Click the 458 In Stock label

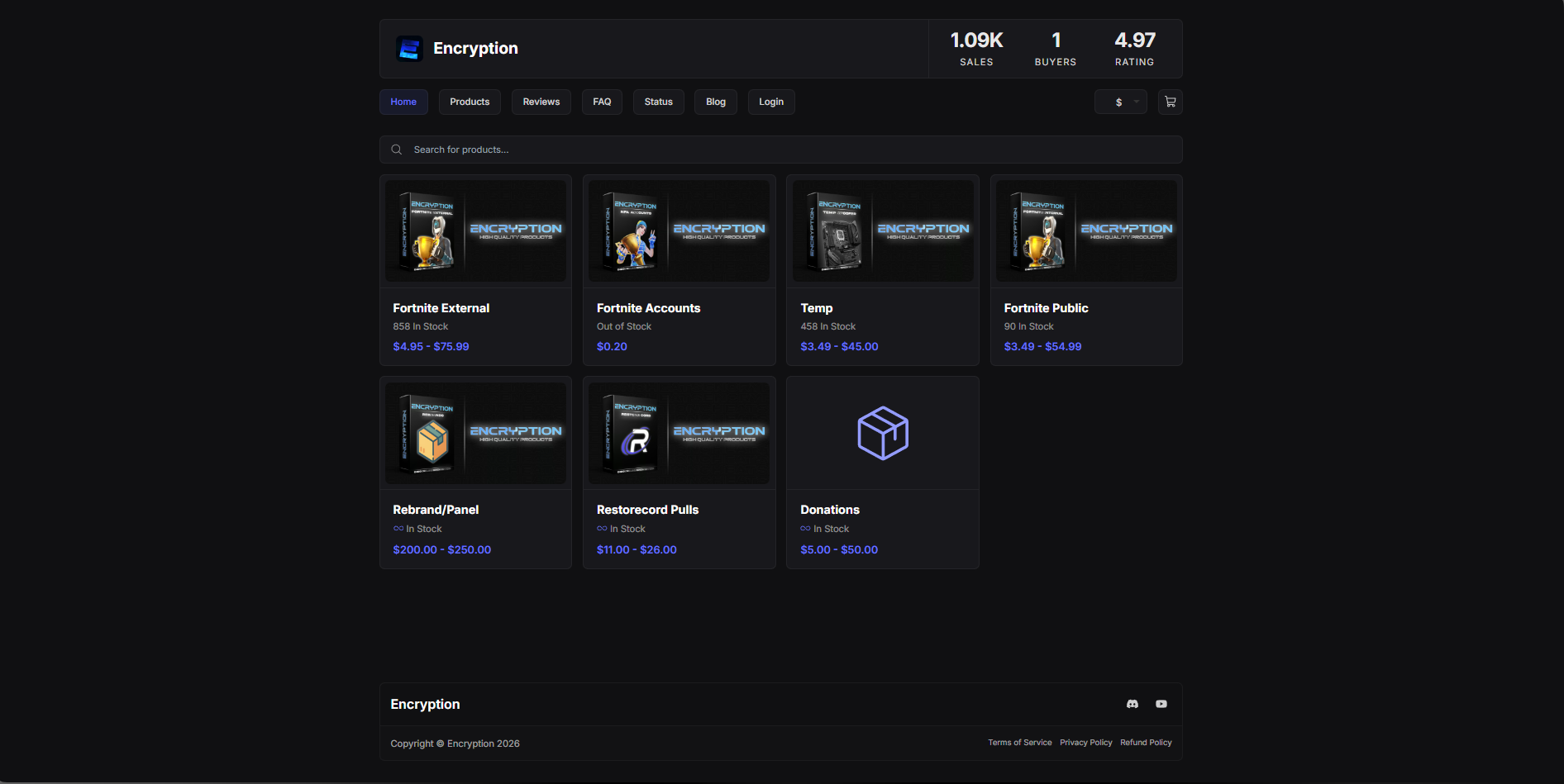[828, 326]
